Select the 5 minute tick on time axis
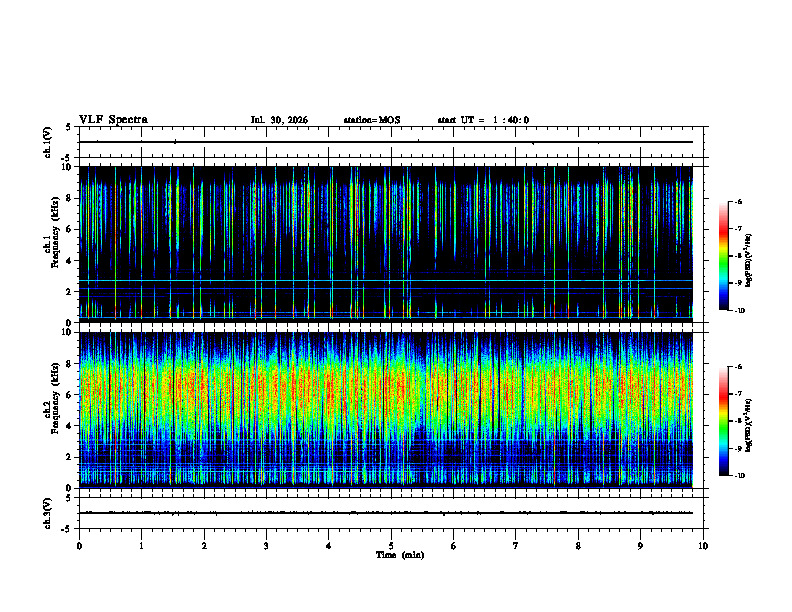The width and height of the screenshot is (792, 612). [391, 546]
